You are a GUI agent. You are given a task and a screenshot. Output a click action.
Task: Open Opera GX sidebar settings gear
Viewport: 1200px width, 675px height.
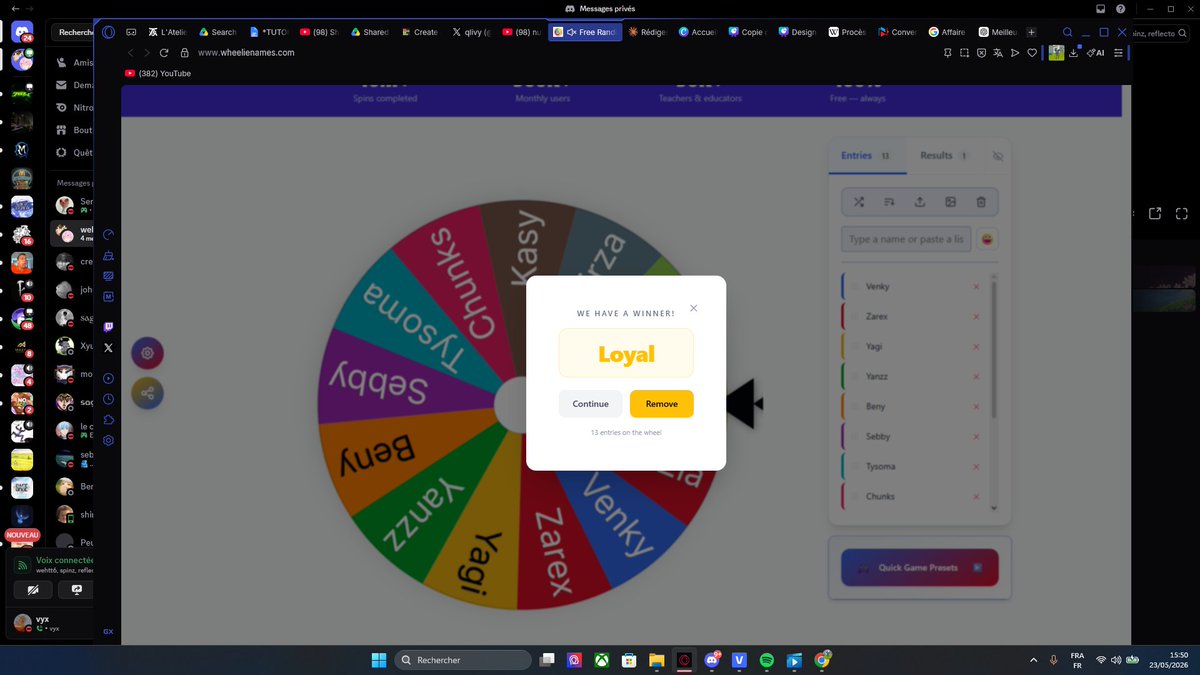(108, 441)
